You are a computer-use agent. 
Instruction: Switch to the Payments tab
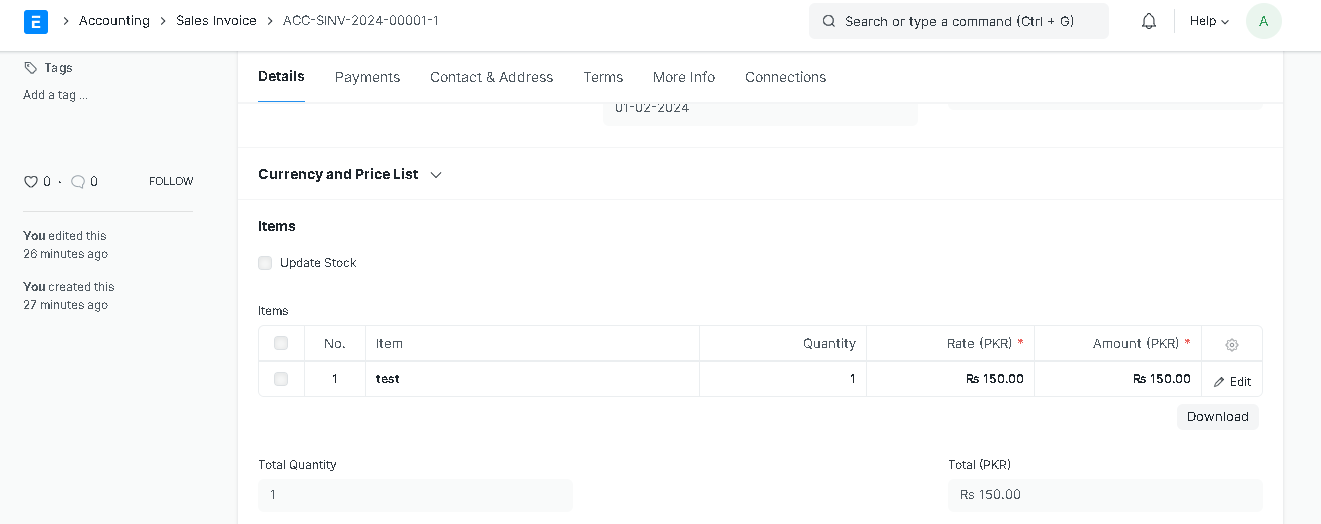point(367,77)
